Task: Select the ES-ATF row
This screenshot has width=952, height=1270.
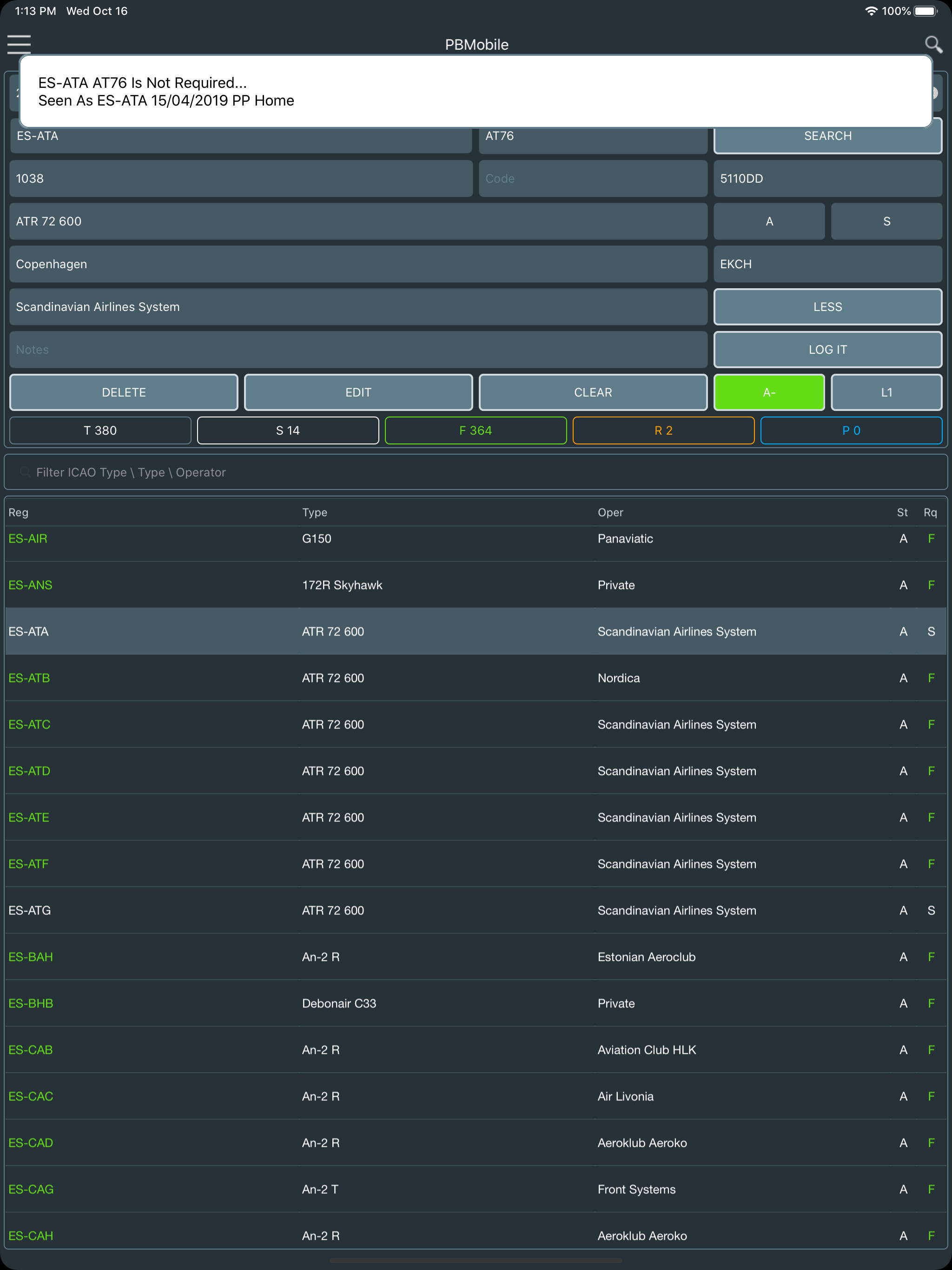Action: tap(476, 864)
